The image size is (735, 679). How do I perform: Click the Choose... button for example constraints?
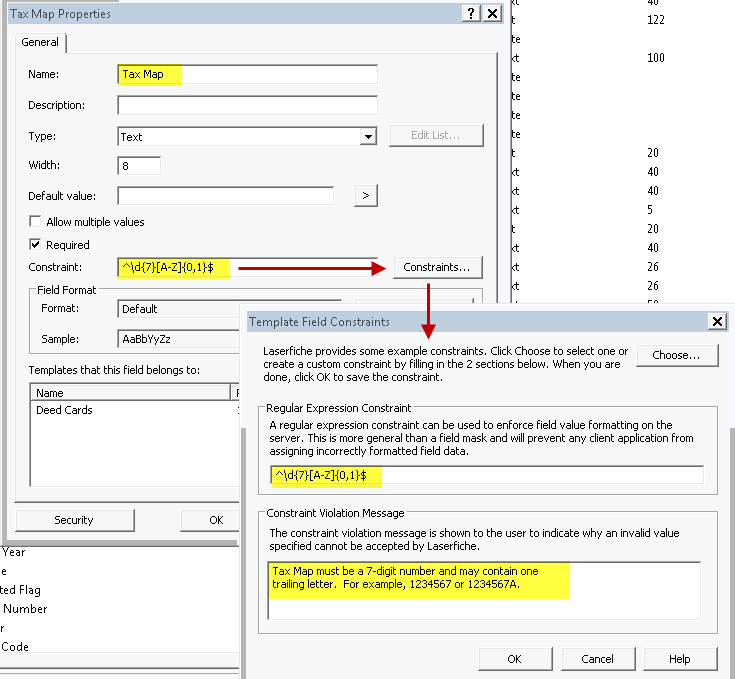point(677,355)
